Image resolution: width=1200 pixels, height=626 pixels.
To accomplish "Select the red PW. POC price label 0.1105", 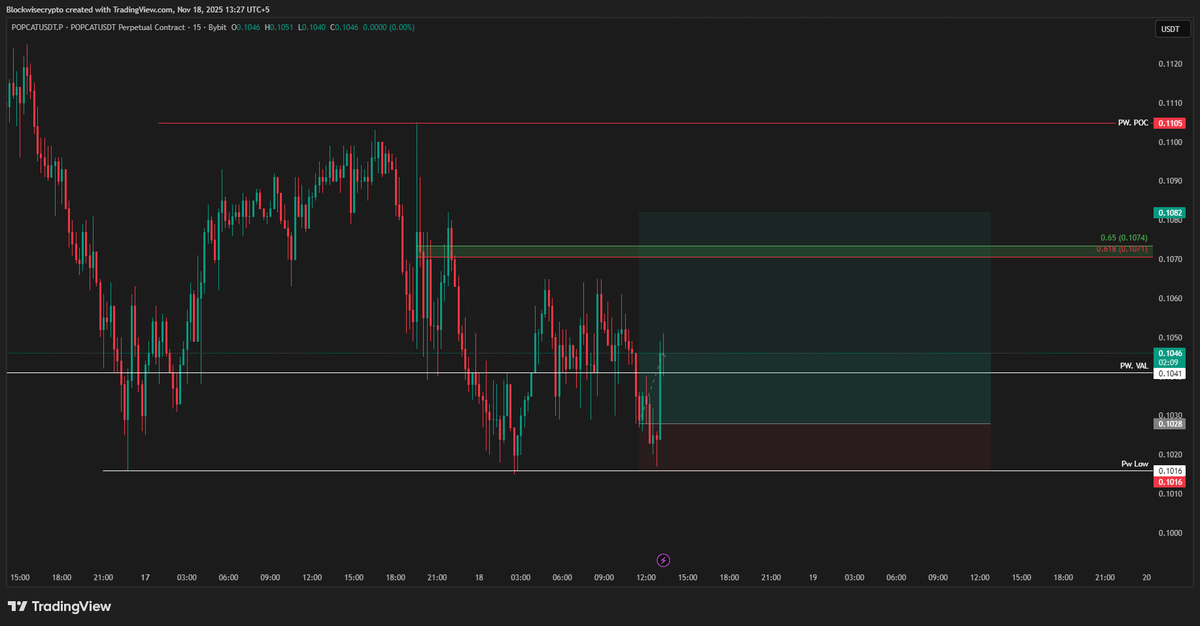I will pos(1168,122).
